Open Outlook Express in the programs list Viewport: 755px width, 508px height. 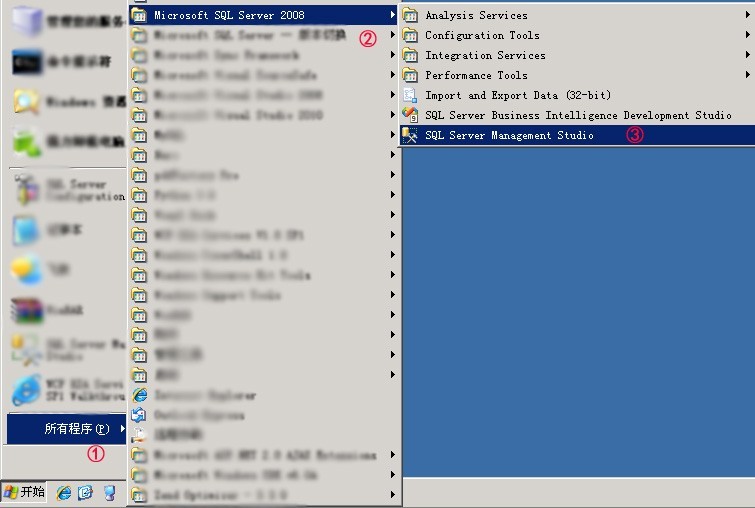pos(263,415)
